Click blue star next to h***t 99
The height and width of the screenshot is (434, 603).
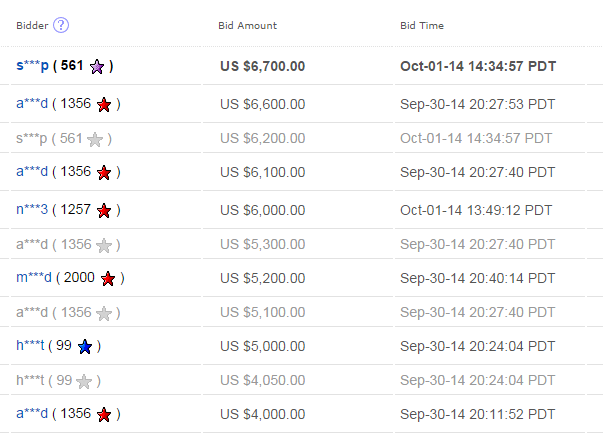85,347
